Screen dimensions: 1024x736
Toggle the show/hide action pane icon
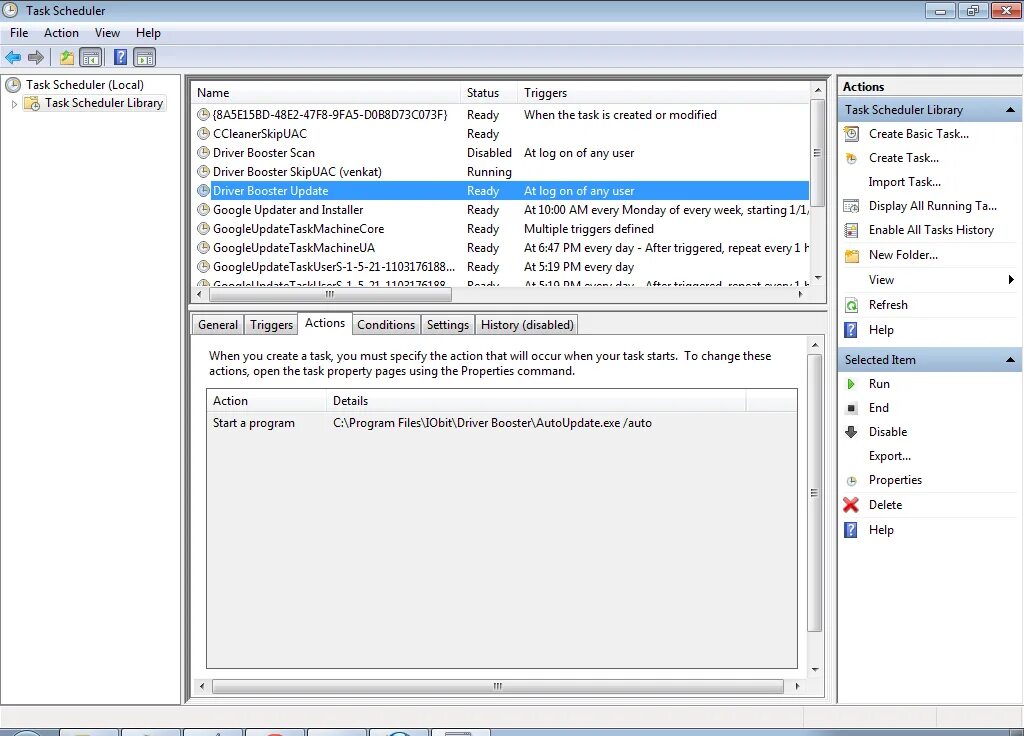[x=144, y=57]
